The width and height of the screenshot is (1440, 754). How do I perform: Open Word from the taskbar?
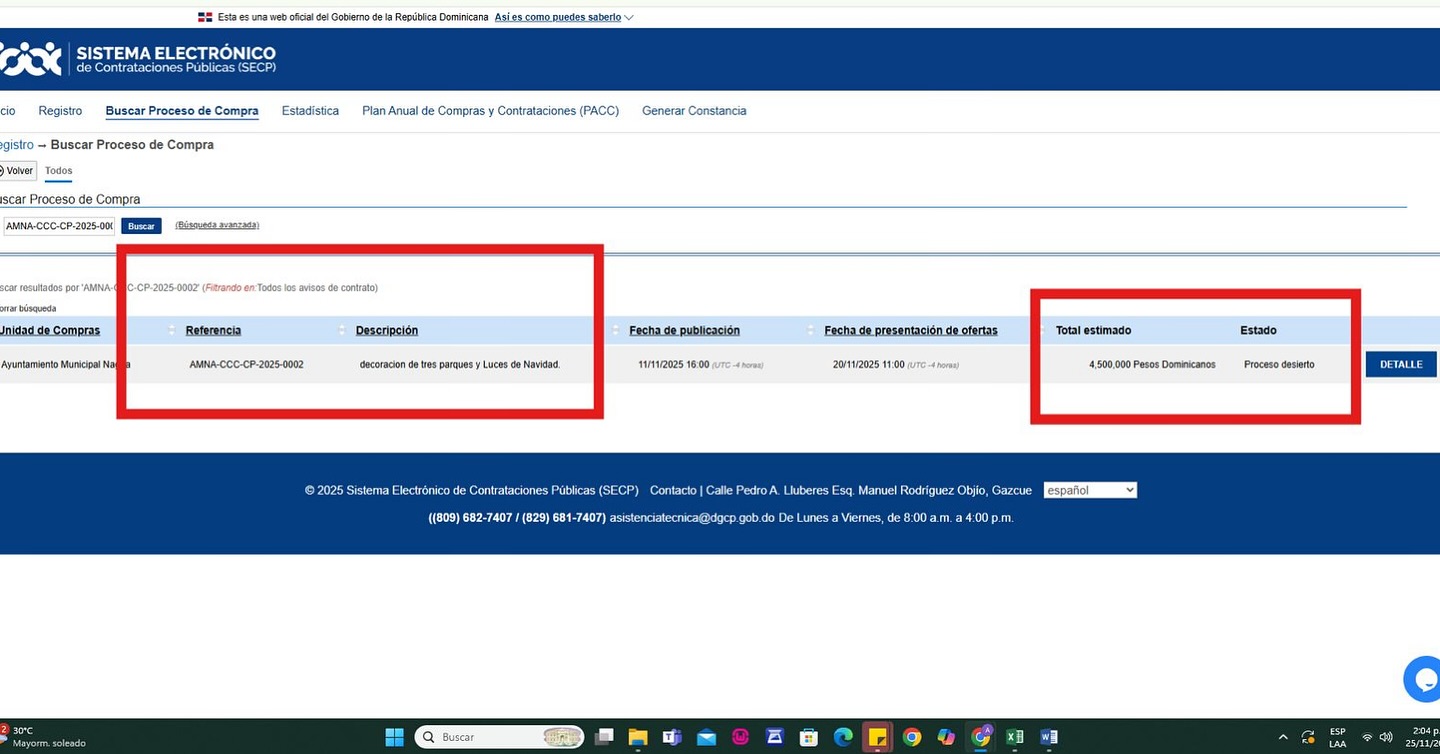pos(1048,737)
